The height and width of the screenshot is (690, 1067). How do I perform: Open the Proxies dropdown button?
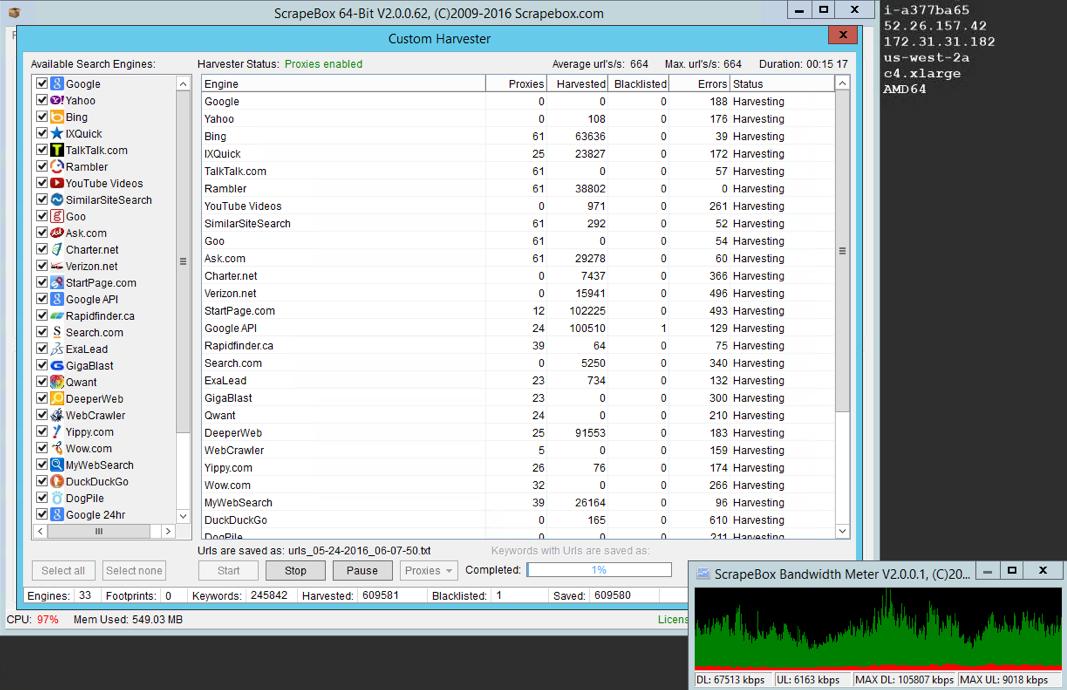tap(428, 570)
